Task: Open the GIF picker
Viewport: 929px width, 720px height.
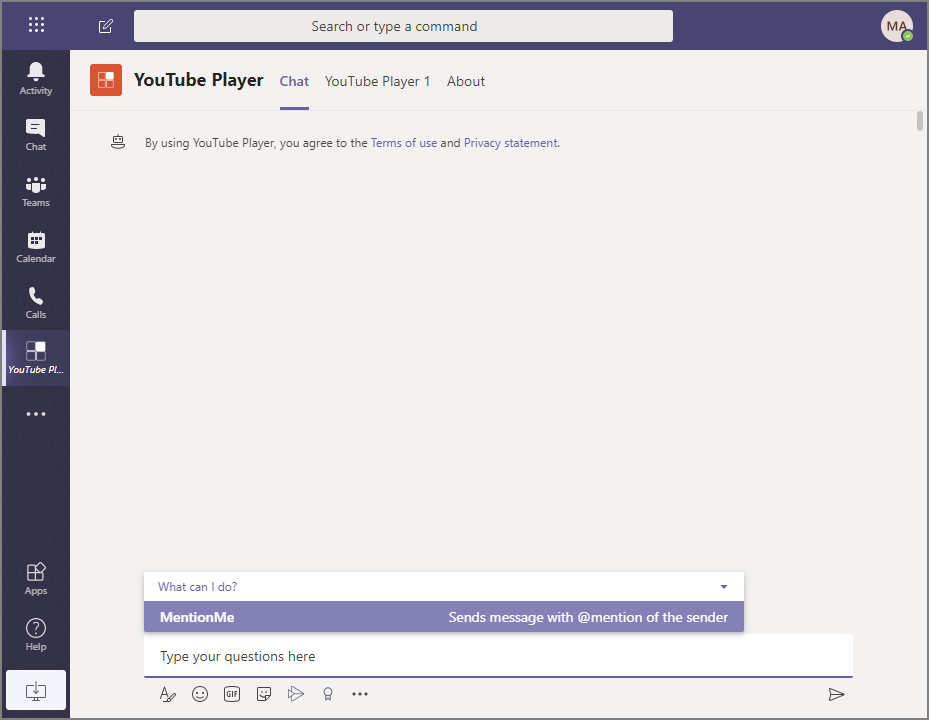Action: pyautogui.click(x=232, y=694)
